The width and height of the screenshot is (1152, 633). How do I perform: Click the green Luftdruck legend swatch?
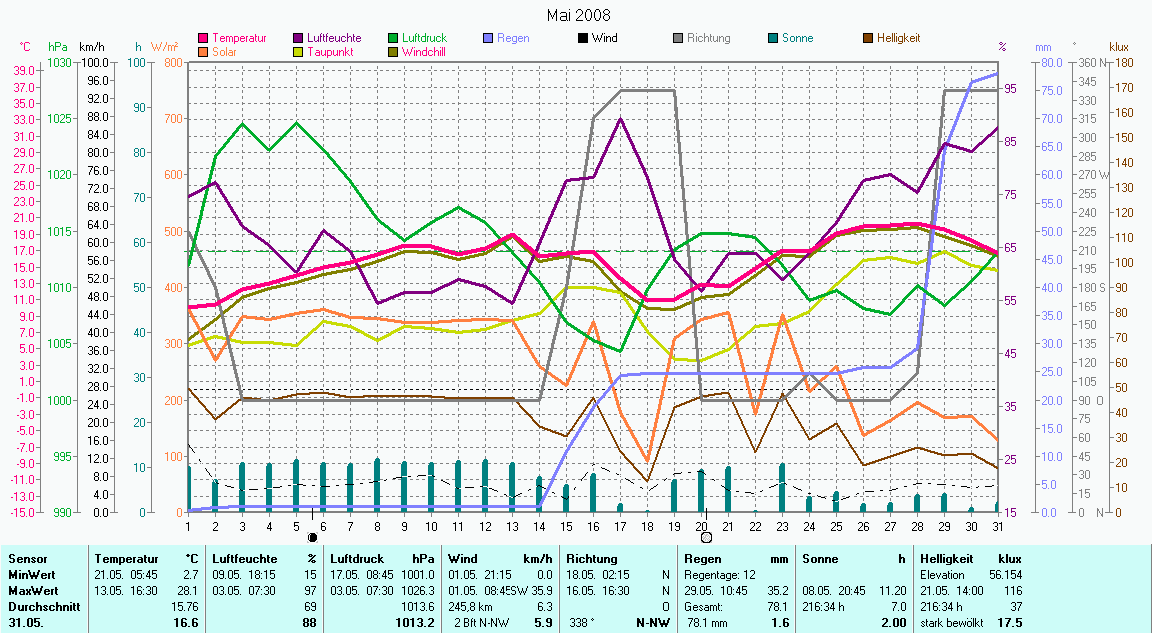tap(394, 38)
